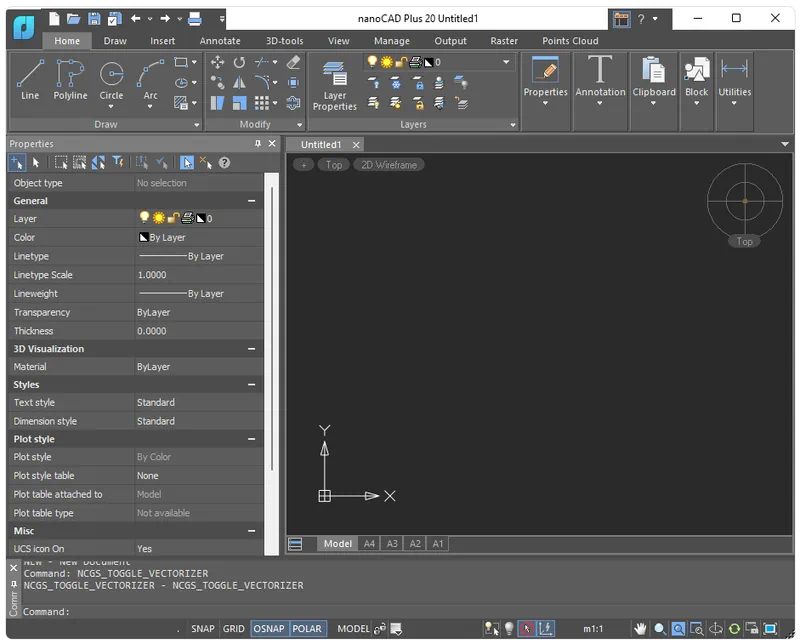Toggle OSNAP mode in status bar
The height and width of the screenshot is (644, 800).
[x=269, y=629]
